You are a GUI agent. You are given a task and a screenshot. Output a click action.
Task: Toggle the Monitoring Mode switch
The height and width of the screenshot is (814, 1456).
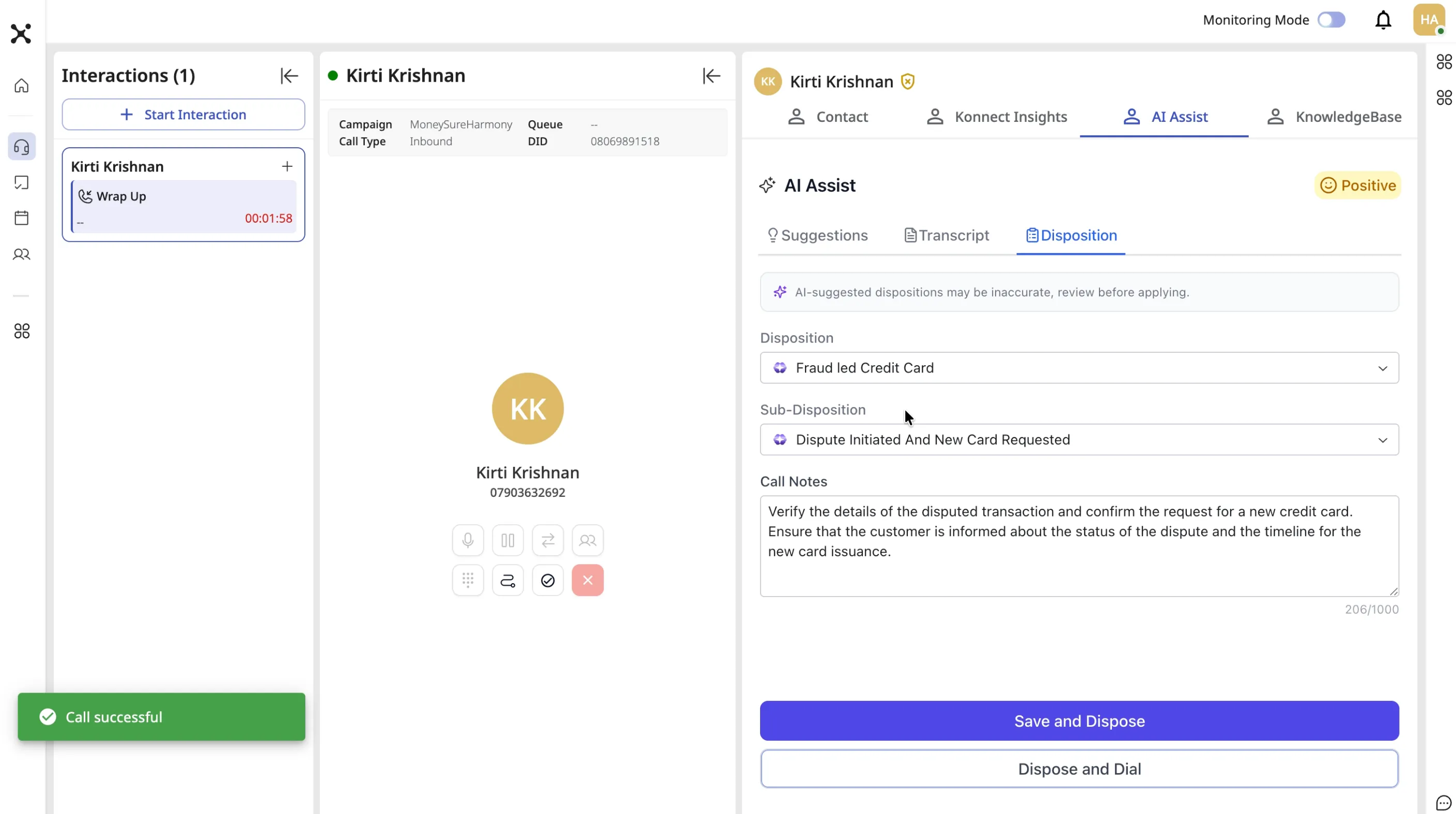click(x=1331, y=20)
